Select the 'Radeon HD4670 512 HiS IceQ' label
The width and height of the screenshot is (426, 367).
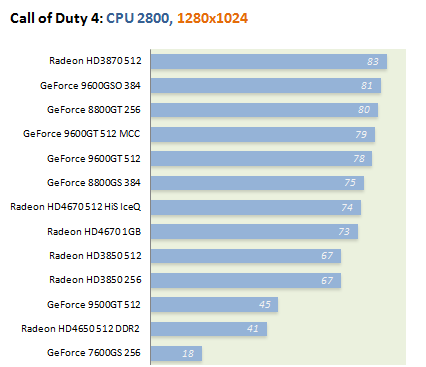[x=76, y=207]
